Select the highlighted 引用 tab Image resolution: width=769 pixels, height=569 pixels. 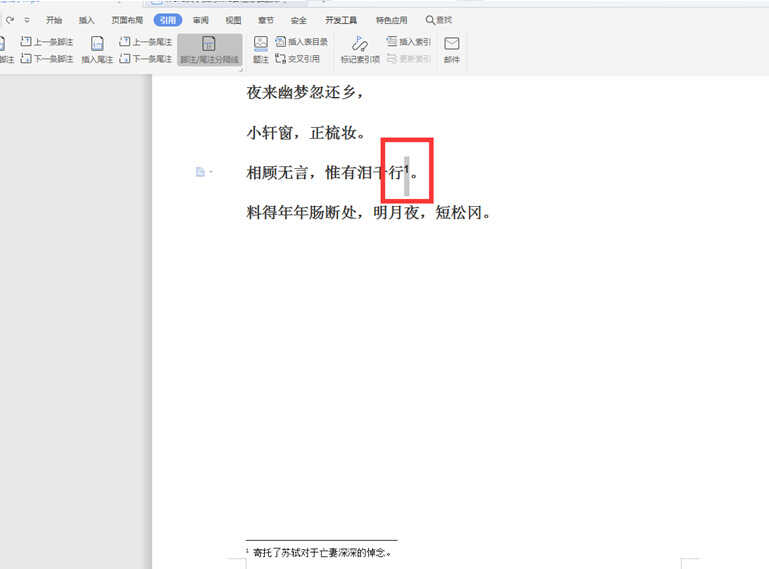(x=168, y=20)
